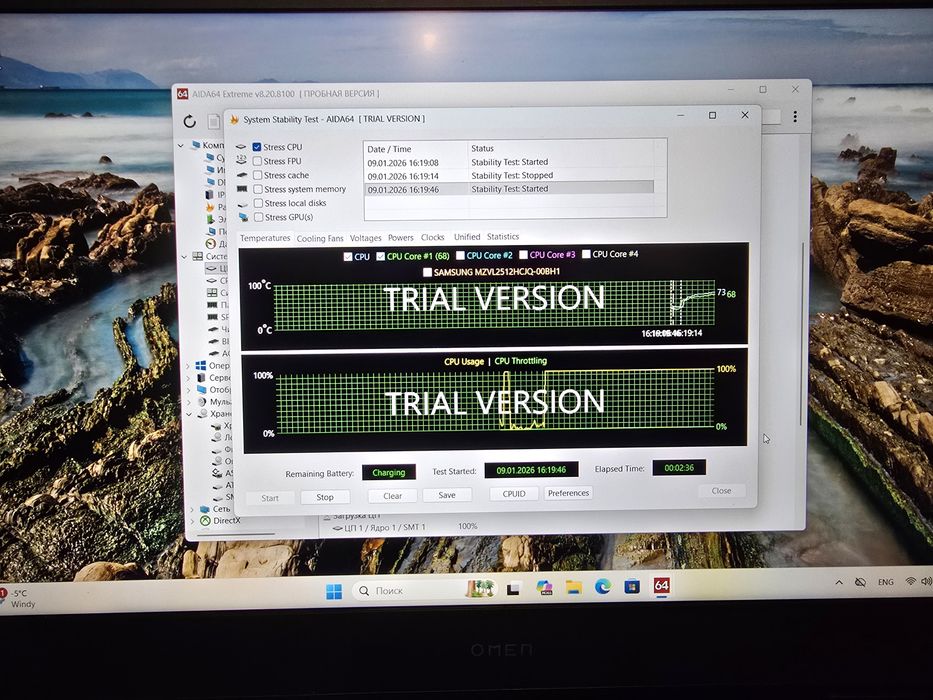This screenshot has height=700, width=933.
Task: Open File Explorer from the taskbar
Action: point(574,588)
